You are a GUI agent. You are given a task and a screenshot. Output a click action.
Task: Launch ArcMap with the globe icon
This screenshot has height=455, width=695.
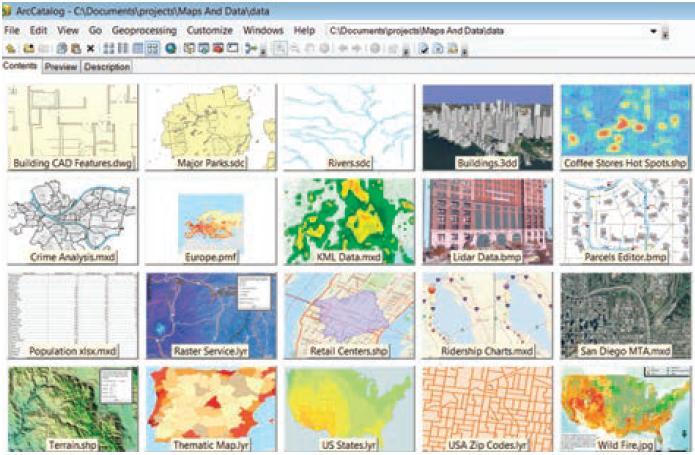point(171,48)
